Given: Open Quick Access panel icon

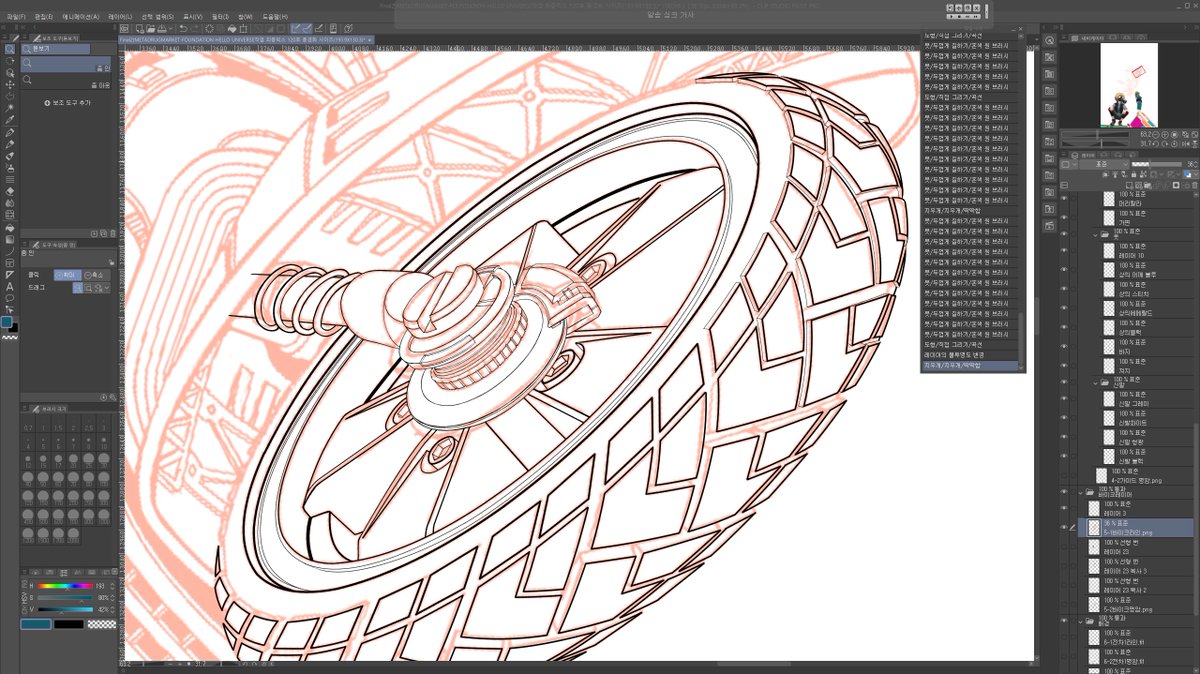Looking at the screenshot, I should (x=1049, y=41).
